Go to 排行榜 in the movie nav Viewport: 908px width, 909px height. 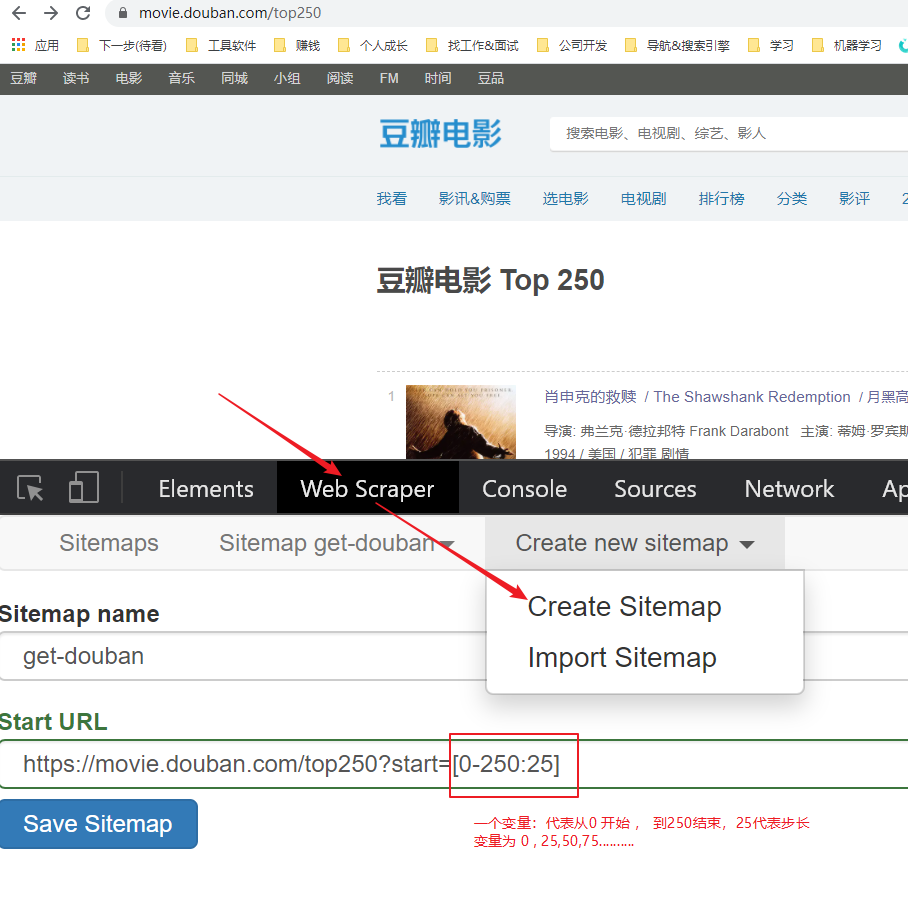tap(721, 199)
